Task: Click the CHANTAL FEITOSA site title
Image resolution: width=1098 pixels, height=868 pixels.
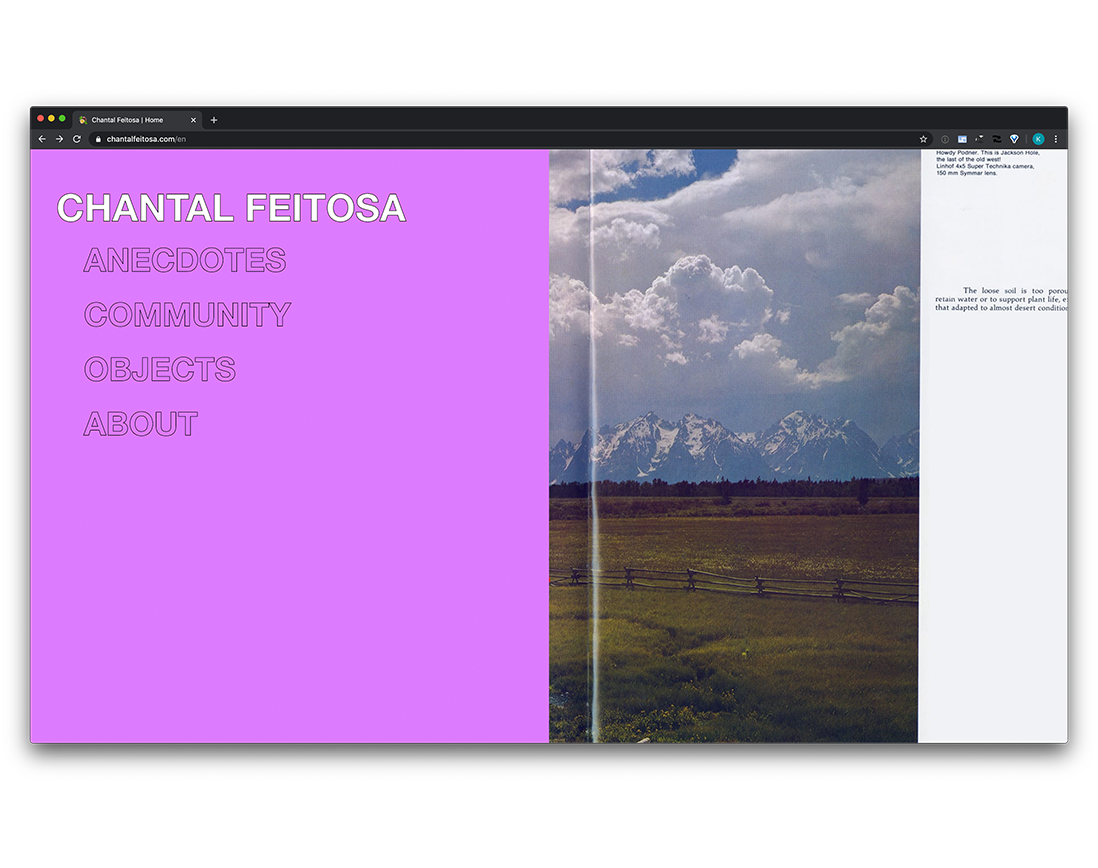Action: [x=231, y=208]
